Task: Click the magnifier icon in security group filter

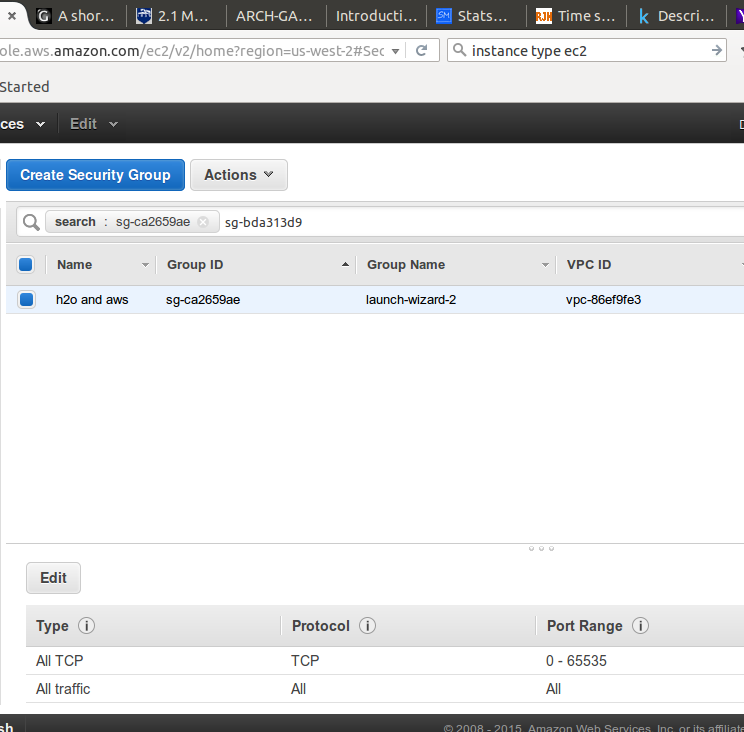Action: click(x=31, y=222)
